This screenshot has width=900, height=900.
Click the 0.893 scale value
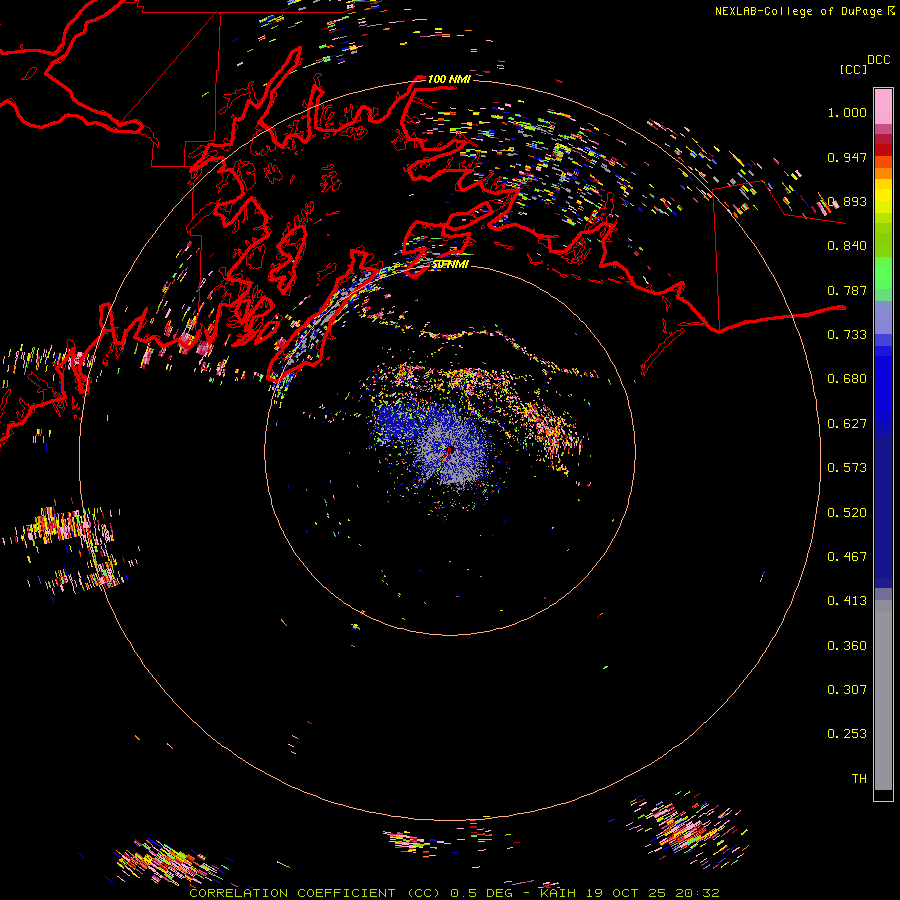[x=847, y=201]
